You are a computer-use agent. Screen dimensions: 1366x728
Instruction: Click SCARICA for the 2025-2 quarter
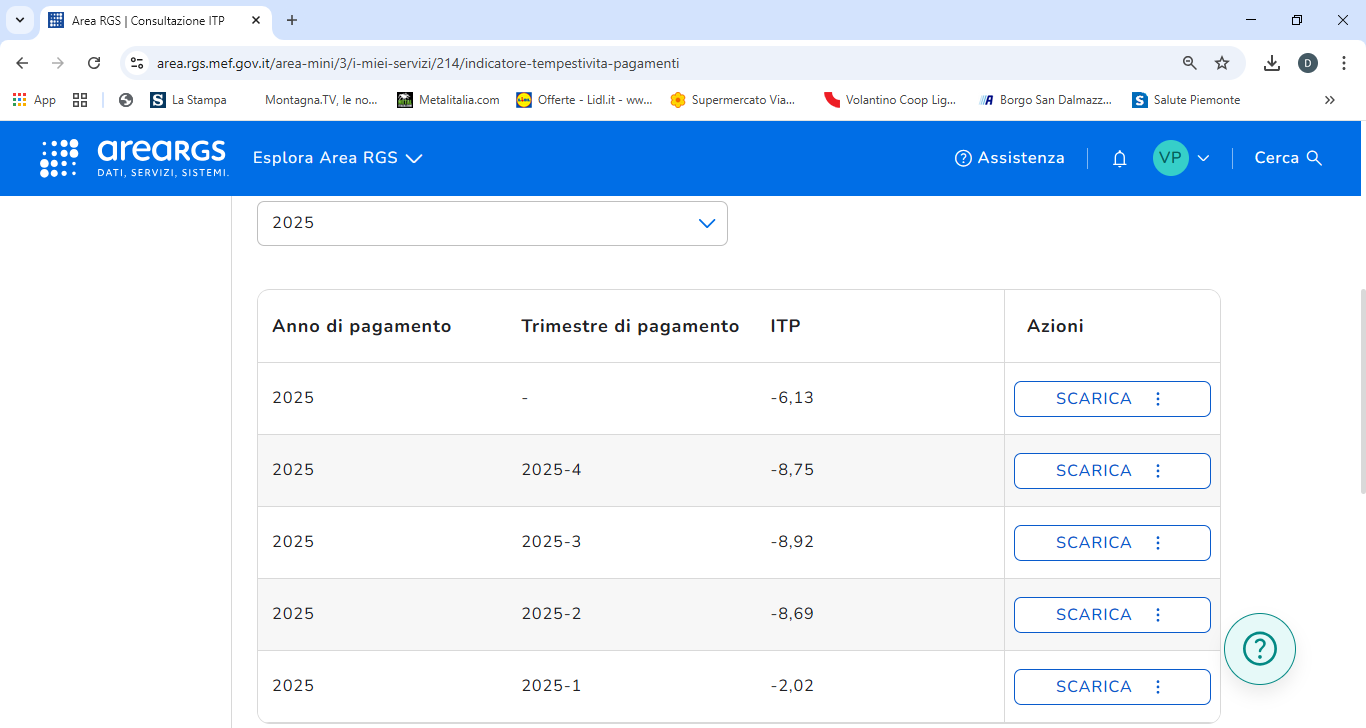(x=1093, y=615)
